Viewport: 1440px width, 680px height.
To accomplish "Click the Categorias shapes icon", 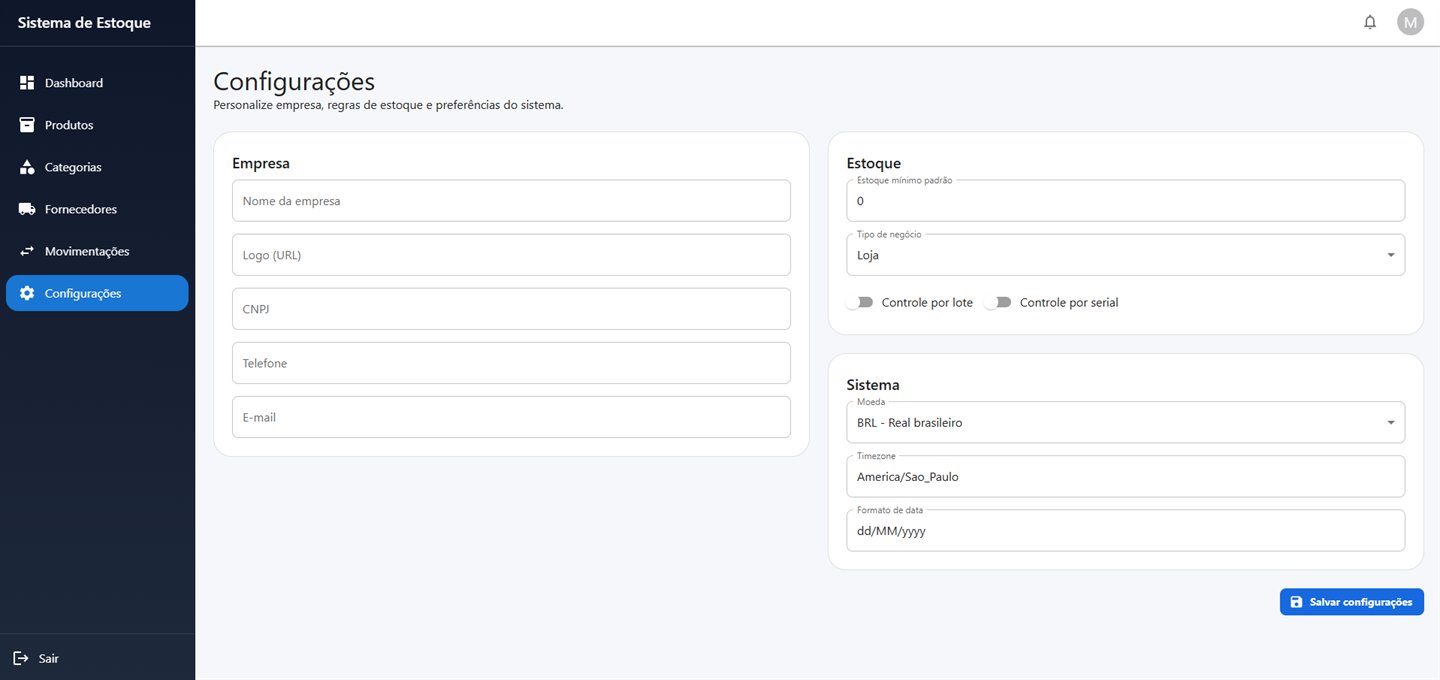I will click(27, 167).
